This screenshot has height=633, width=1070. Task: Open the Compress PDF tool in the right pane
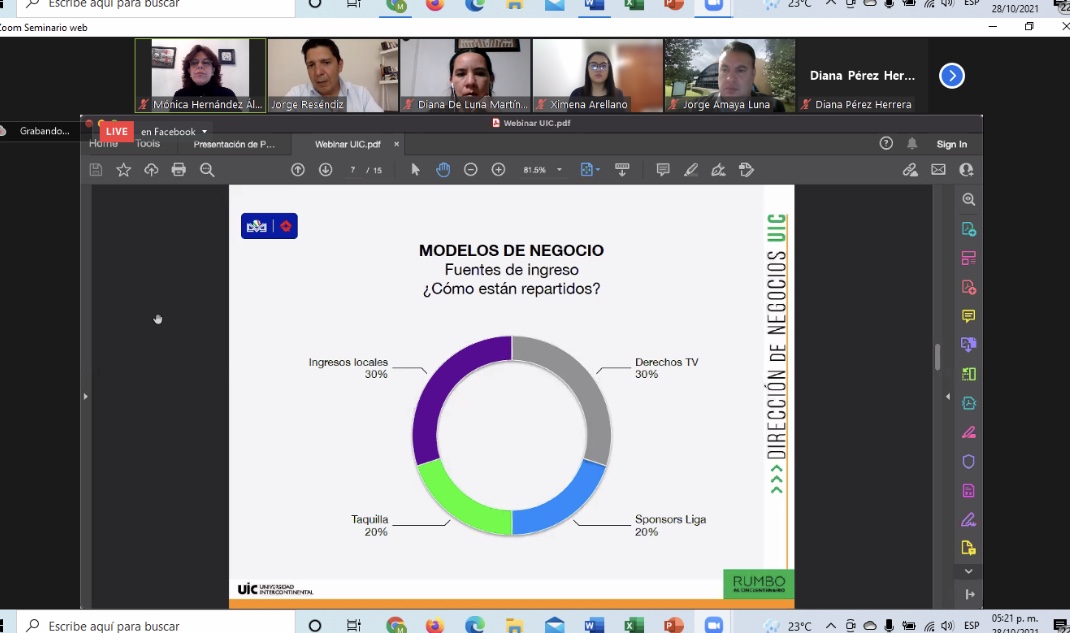[968, 403]
